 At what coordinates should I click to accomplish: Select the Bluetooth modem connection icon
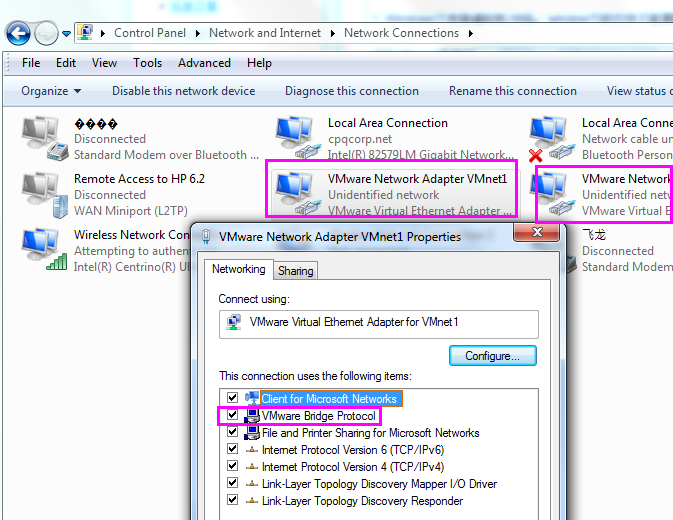coord(45,138)
